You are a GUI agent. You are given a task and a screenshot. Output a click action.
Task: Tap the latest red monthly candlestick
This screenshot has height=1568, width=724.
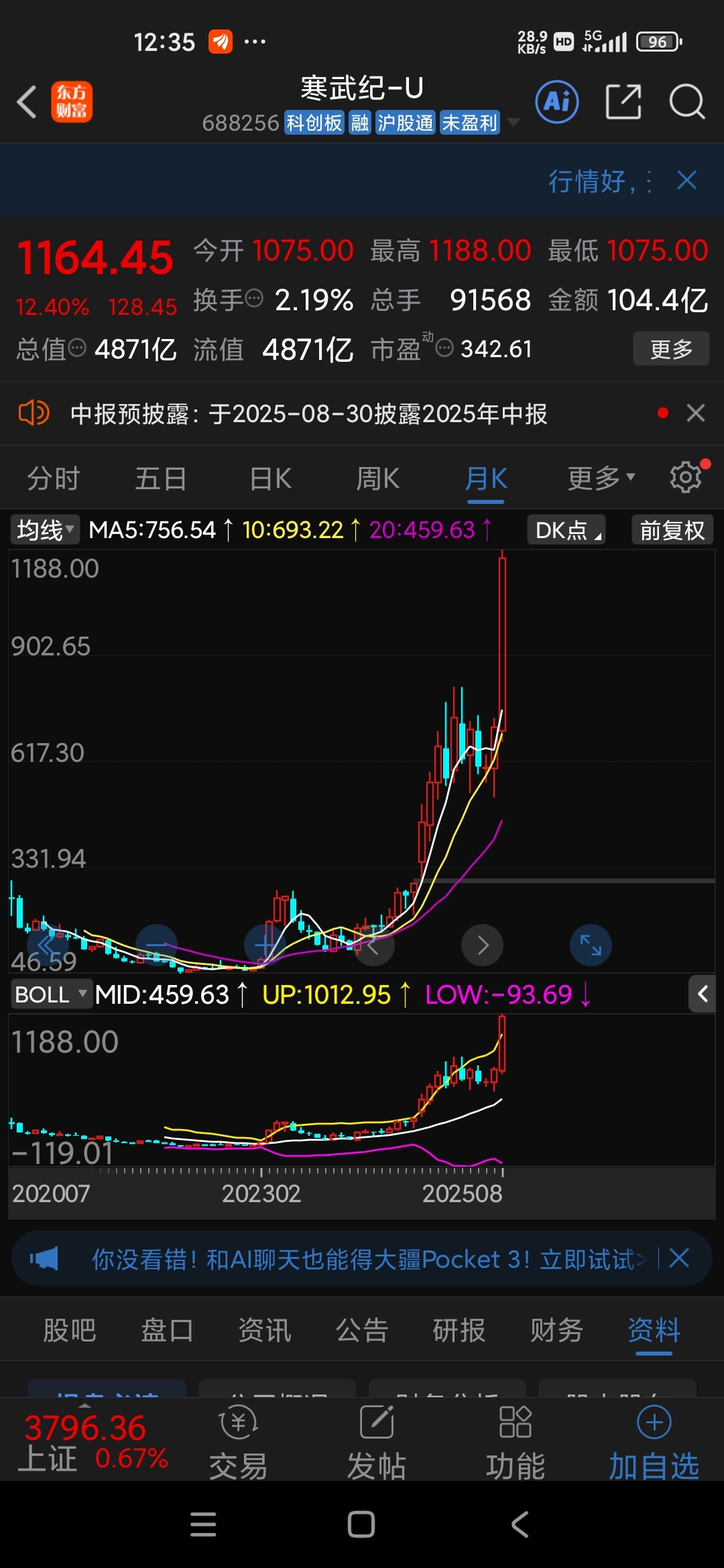[x=502, y=643]
